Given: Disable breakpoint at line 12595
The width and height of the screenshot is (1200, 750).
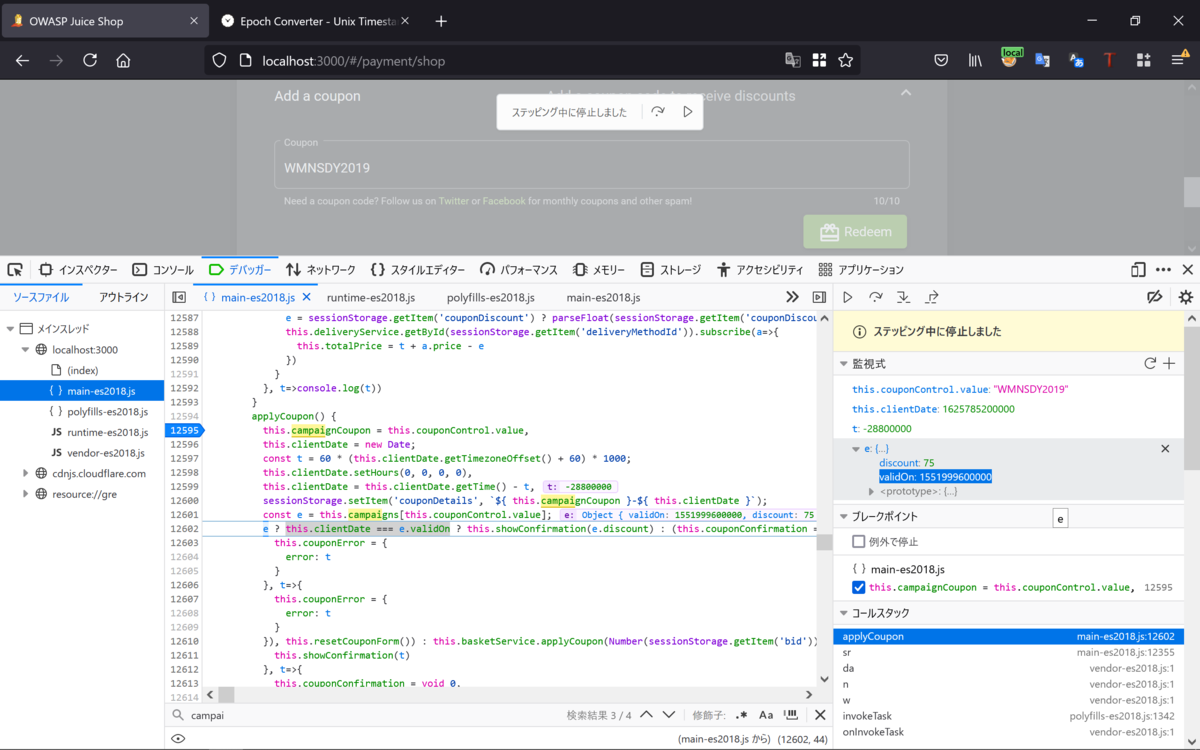Looking at the screenshot, I should pos(859,588).
